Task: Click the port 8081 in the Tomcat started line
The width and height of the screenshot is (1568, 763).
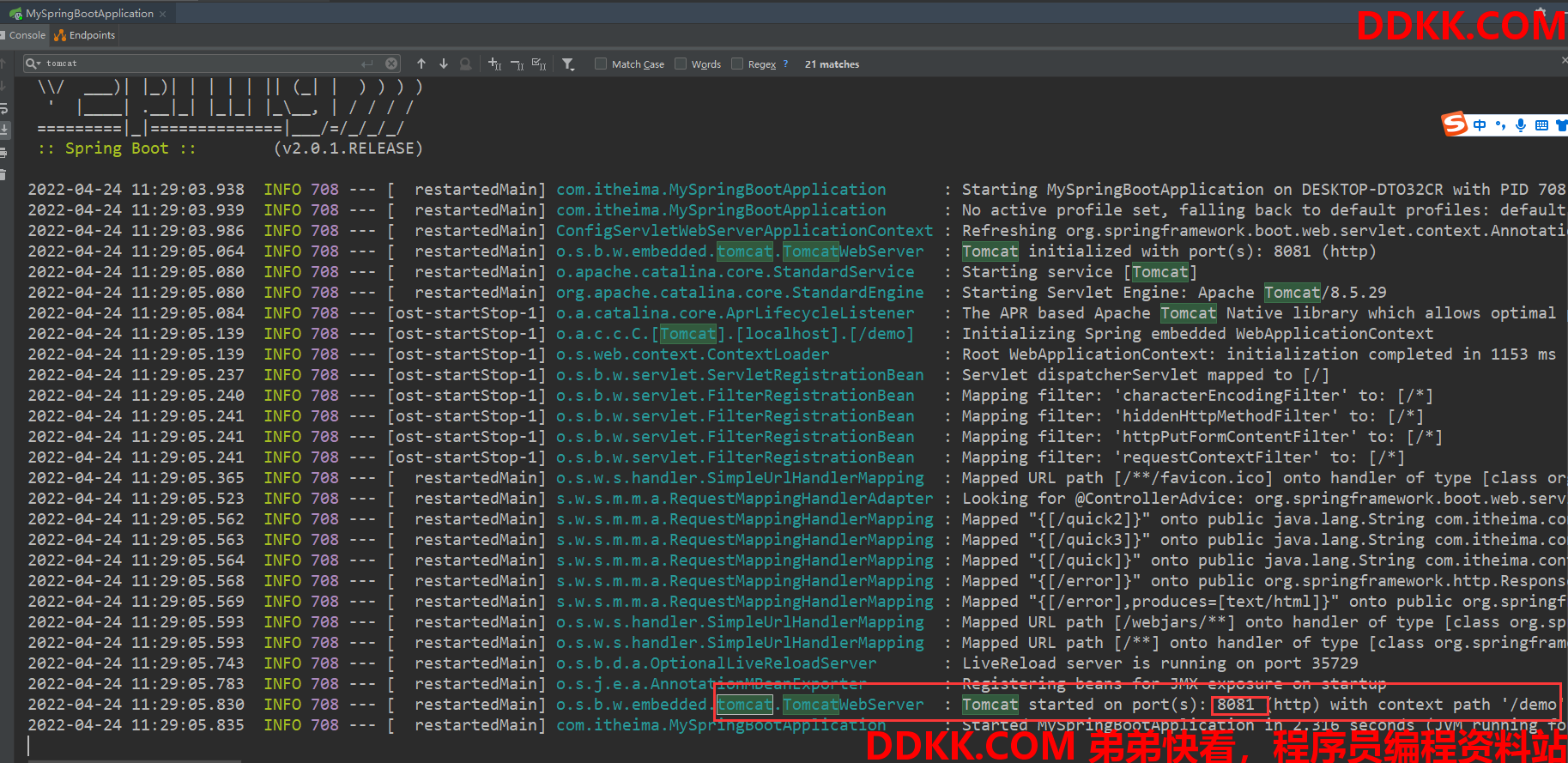Action: [1236, 705]
